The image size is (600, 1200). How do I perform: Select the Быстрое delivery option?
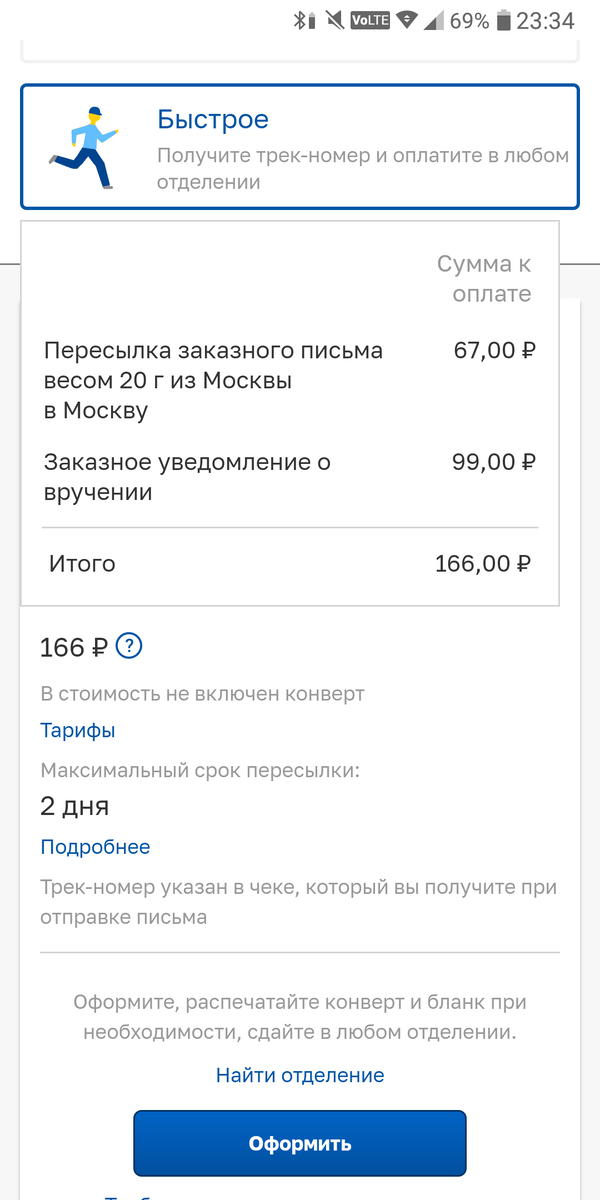pos(300,146)
